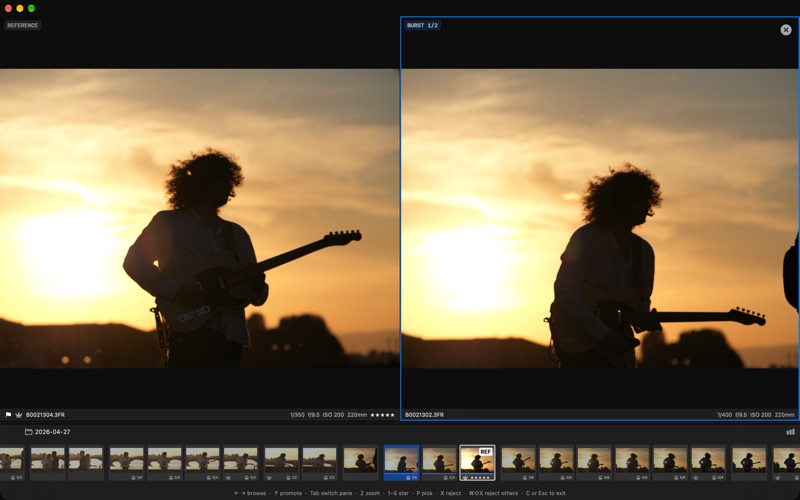Click the right burst photo of the guitarist
This screenshot has height=500, width=800.
[x=599, y=218]
